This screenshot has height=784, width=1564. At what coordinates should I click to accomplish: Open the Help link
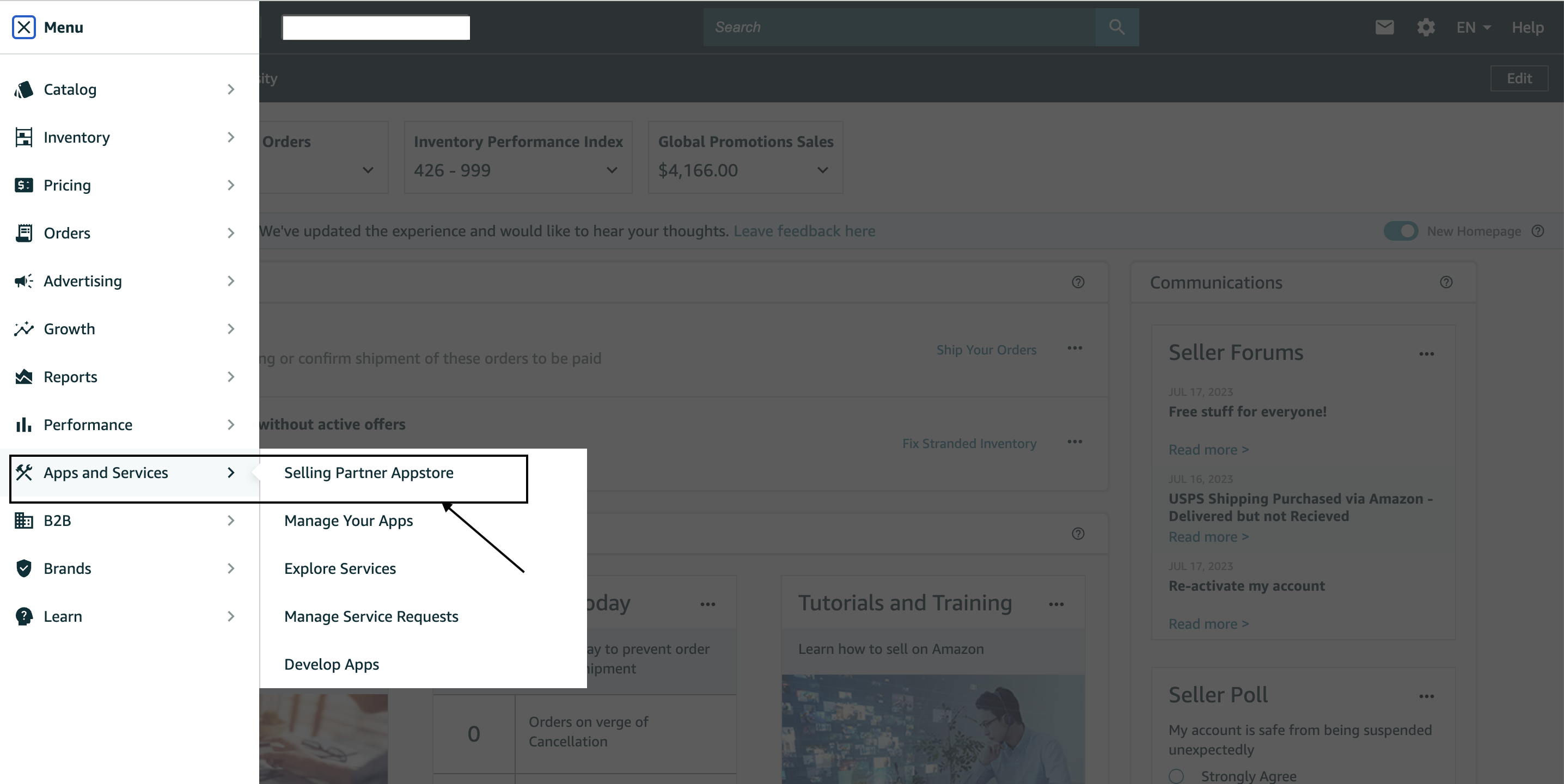point(1528,27)
